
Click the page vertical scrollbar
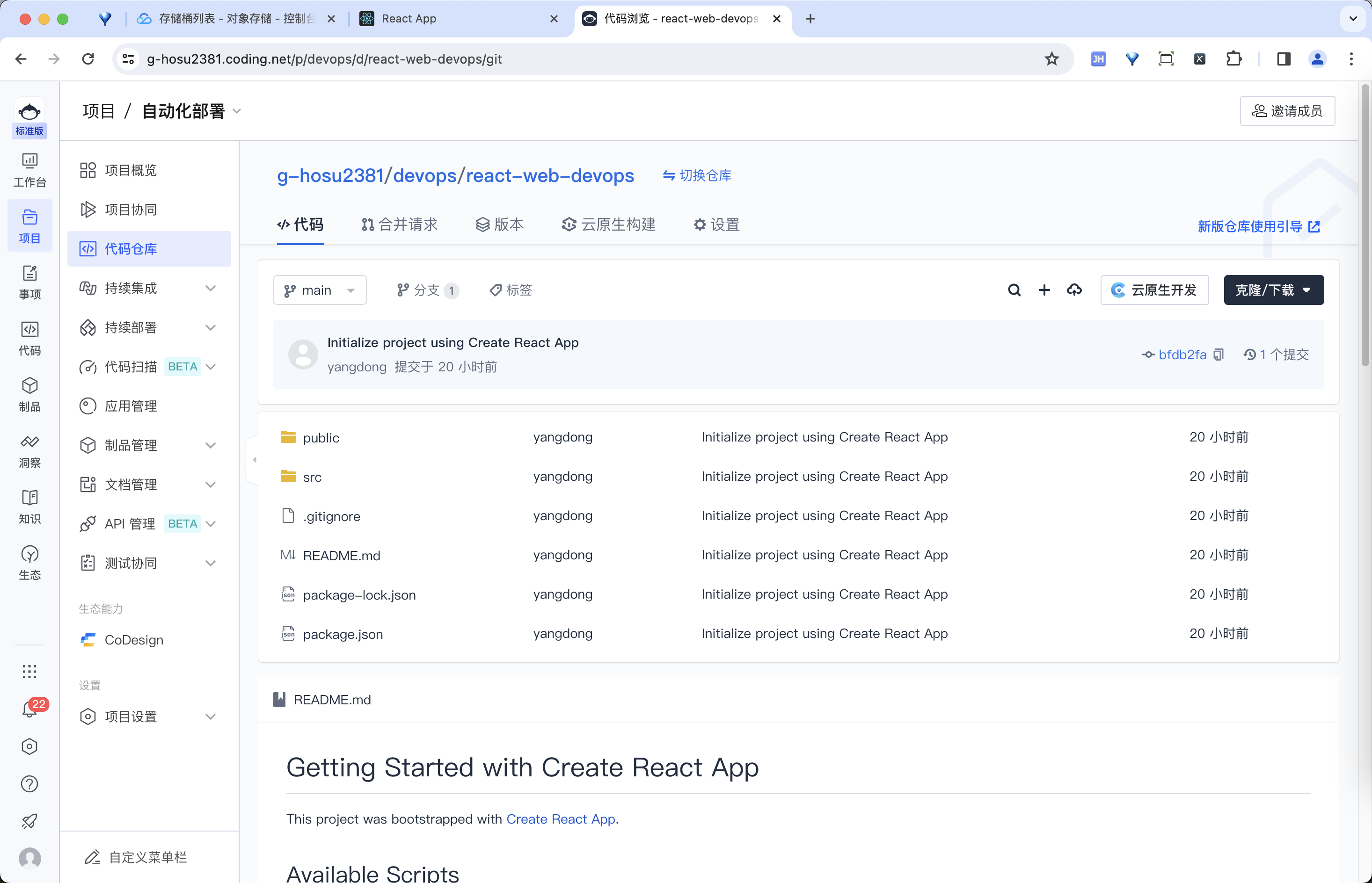[x=1365, y=225]
